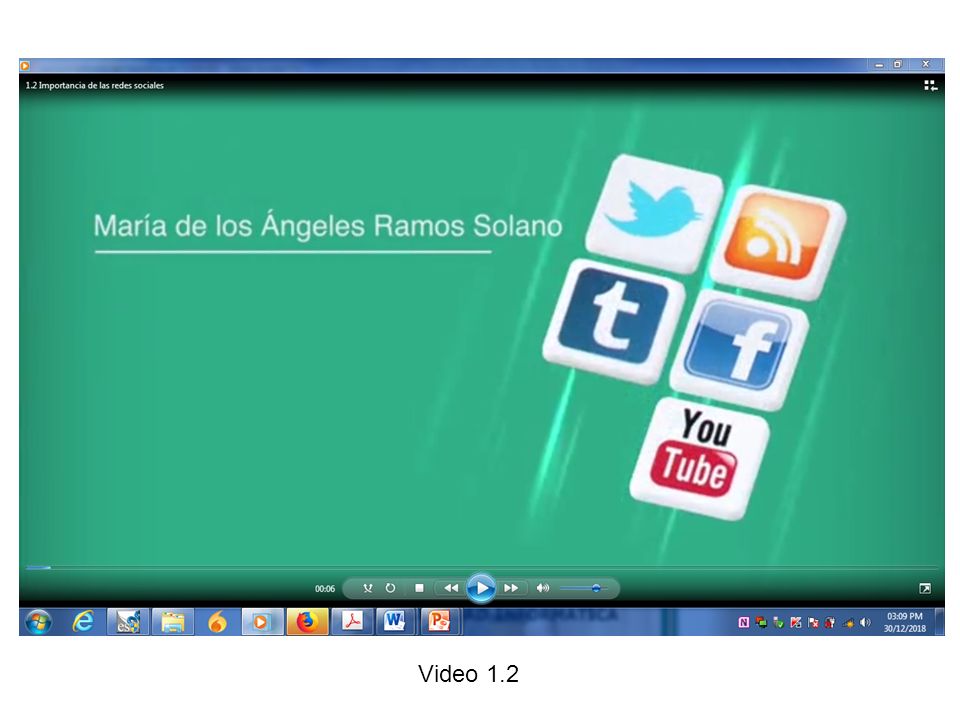Minimize the Media Player window
Image resolution: width=960 pixels, height=720 pixels.
[x=879, y=64]
